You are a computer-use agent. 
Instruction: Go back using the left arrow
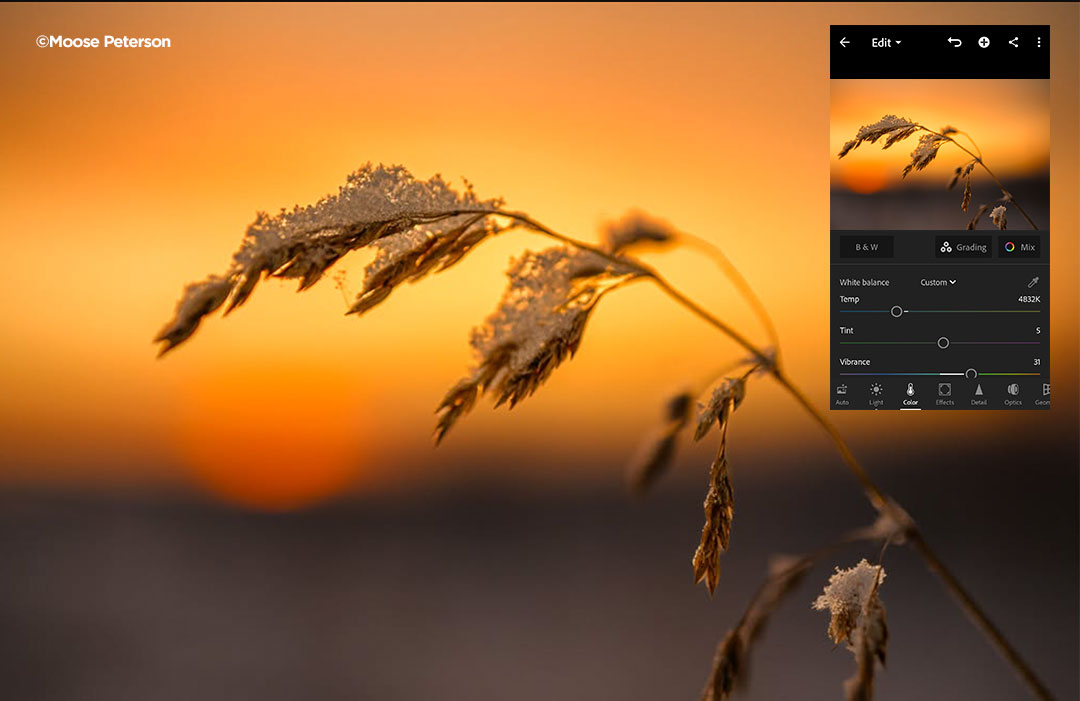(x=844, y=43)
